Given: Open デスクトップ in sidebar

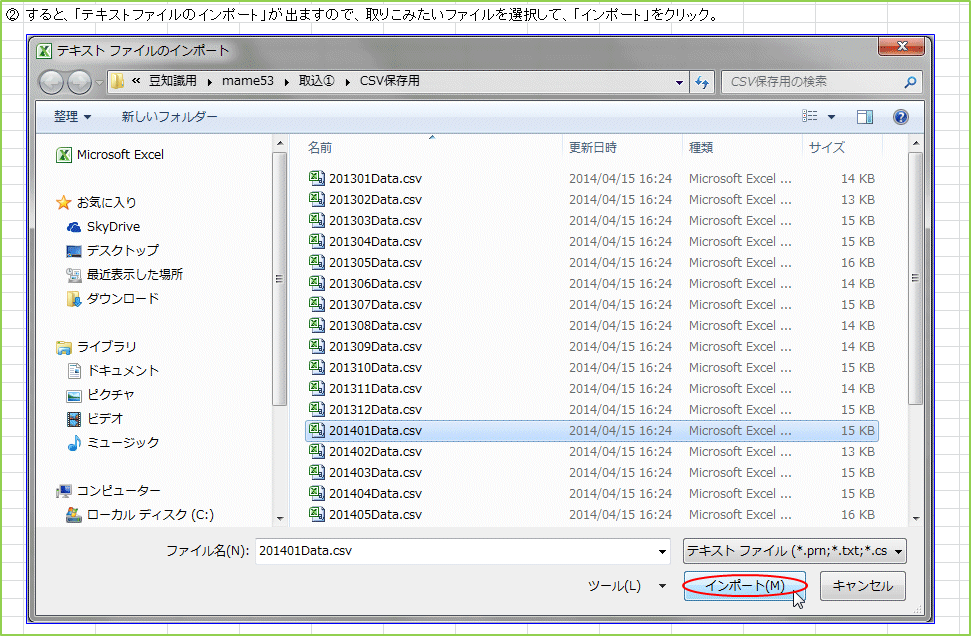Looking at the screenshot, I should [x=113, y=251].
